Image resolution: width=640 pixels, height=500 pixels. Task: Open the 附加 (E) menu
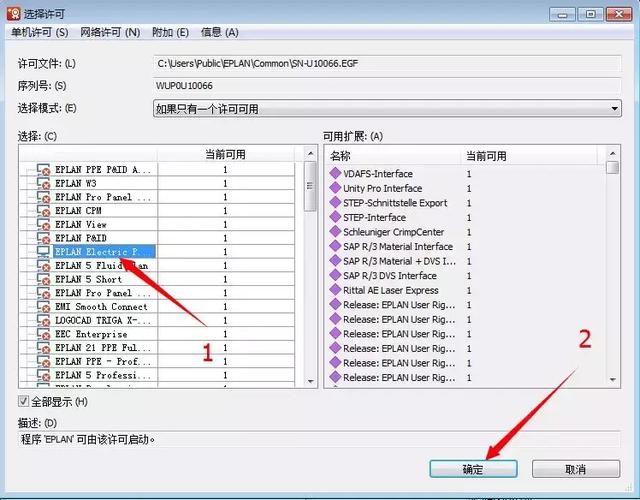tap(170, 32)
